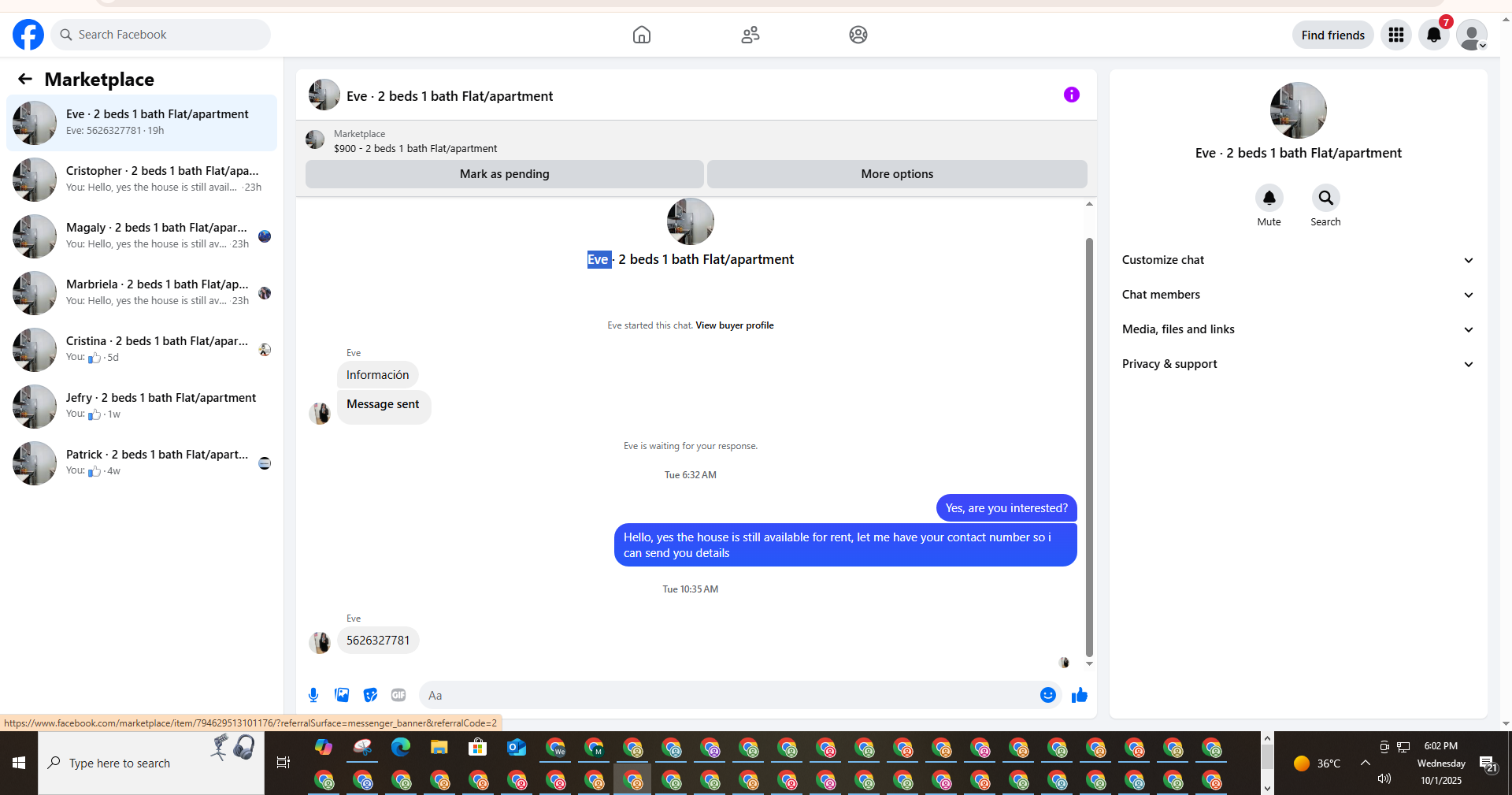
Task: Open File Explorer in taskbar
Action: click(439, 747)
